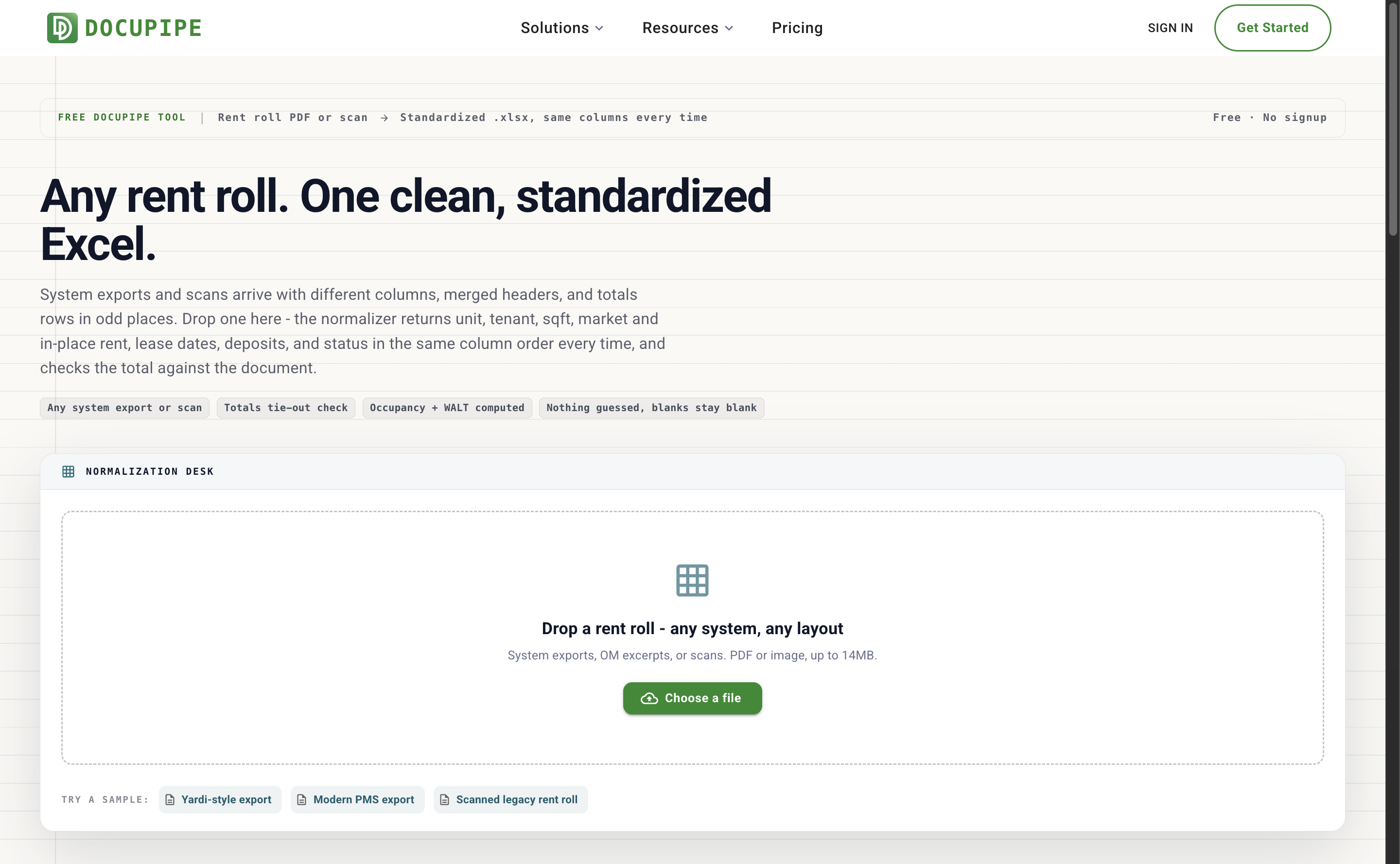1400x864 pixels.
Task: Click the 'Standardized .xlsx' banner text
Action: 553,117
